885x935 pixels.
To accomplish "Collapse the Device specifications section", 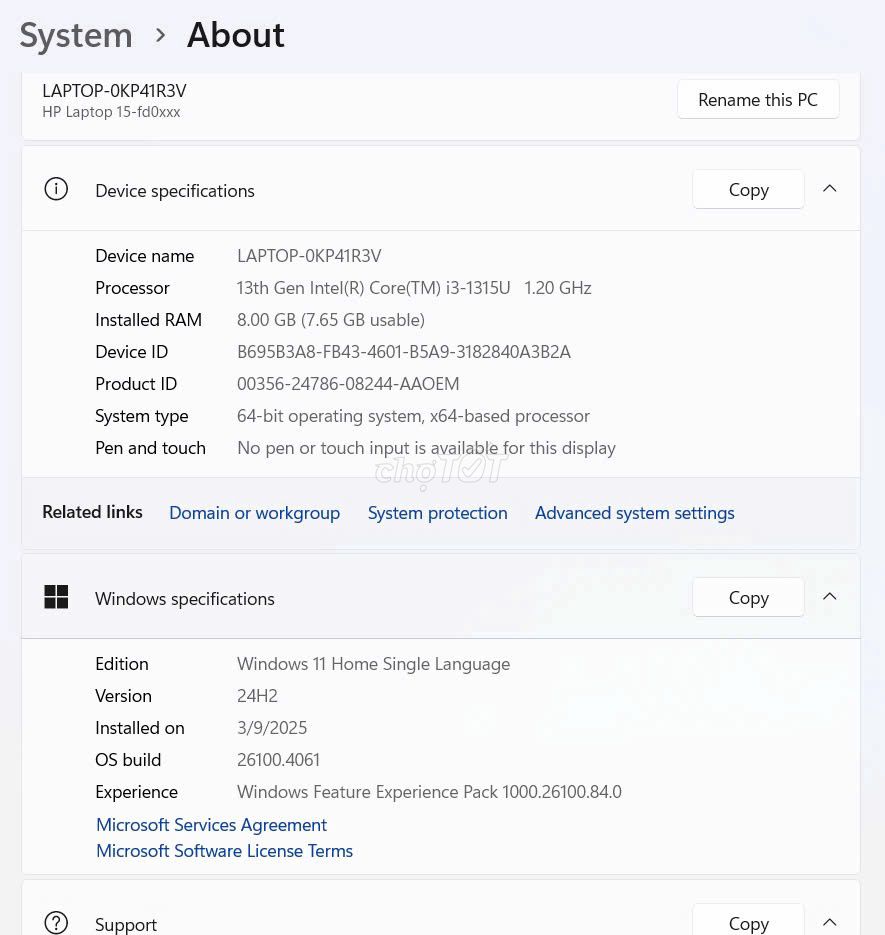I will (830, 189).
